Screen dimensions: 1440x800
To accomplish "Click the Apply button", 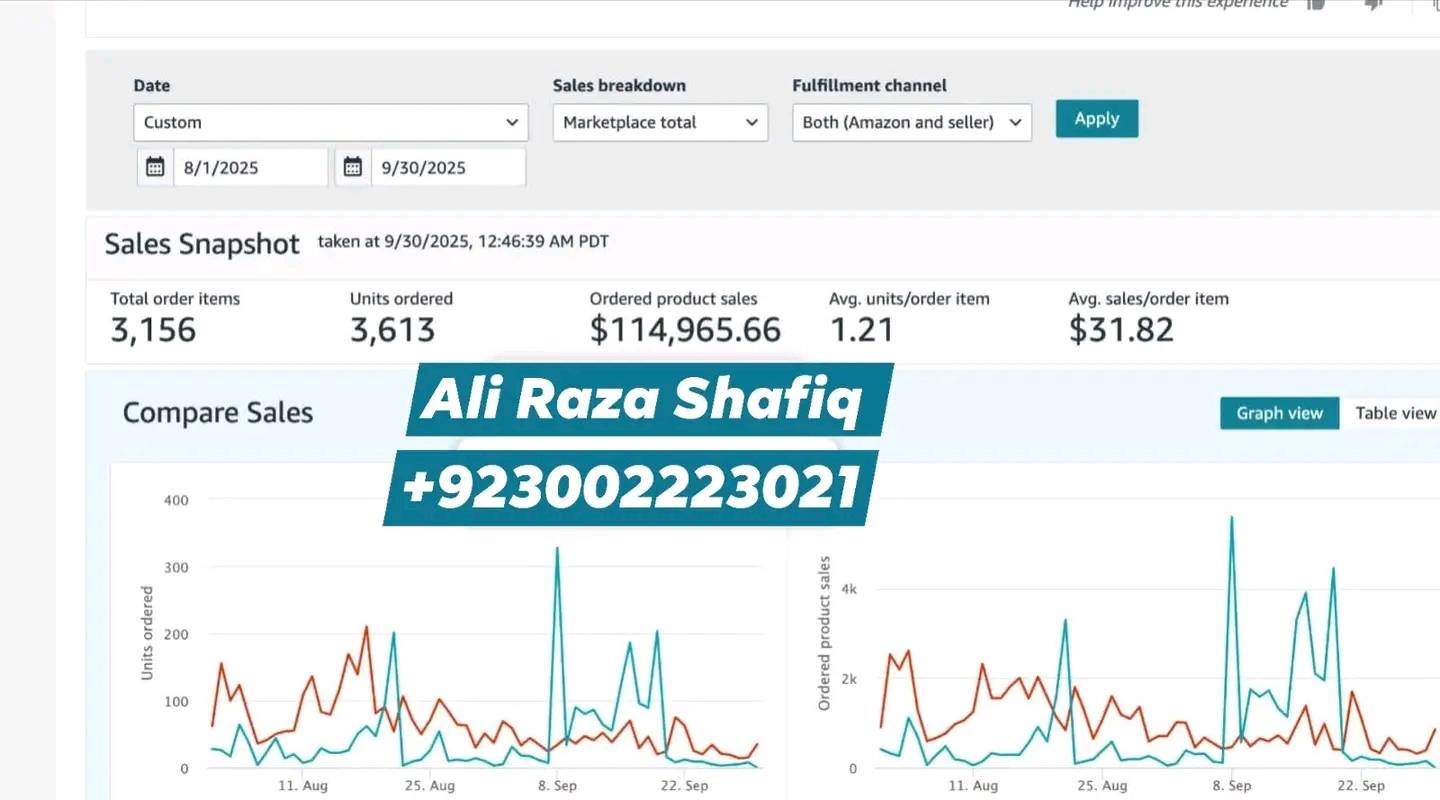I will pyautogui.click(x=1097, y=119).
